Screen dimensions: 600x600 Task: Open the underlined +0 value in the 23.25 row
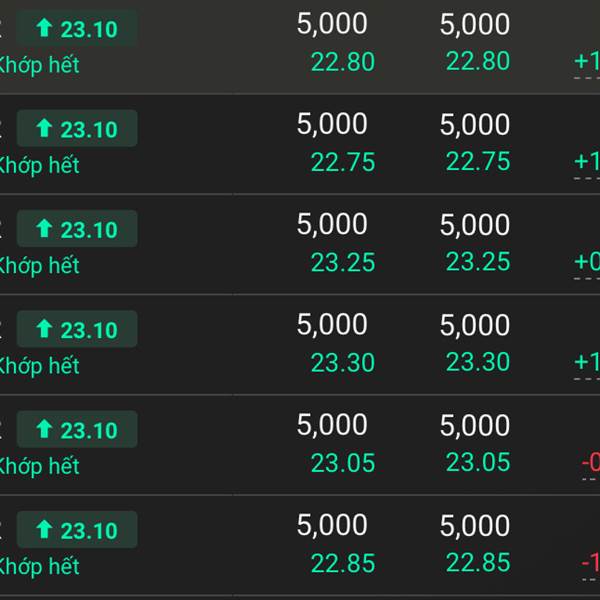tap(587, 263)
